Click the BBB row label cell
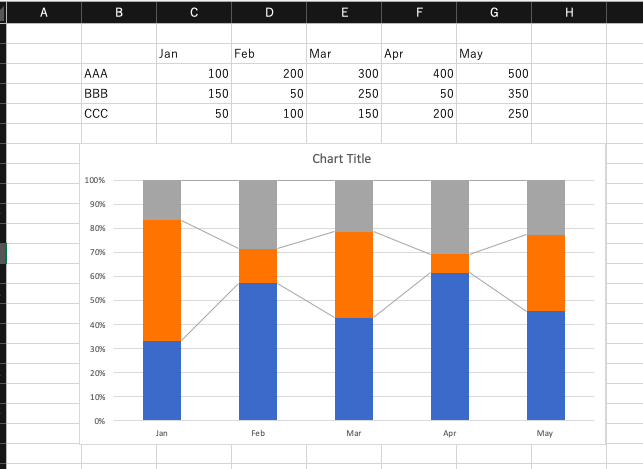This screenshot has width=643, height=469. pyautogui.click(x=118, y=94)
